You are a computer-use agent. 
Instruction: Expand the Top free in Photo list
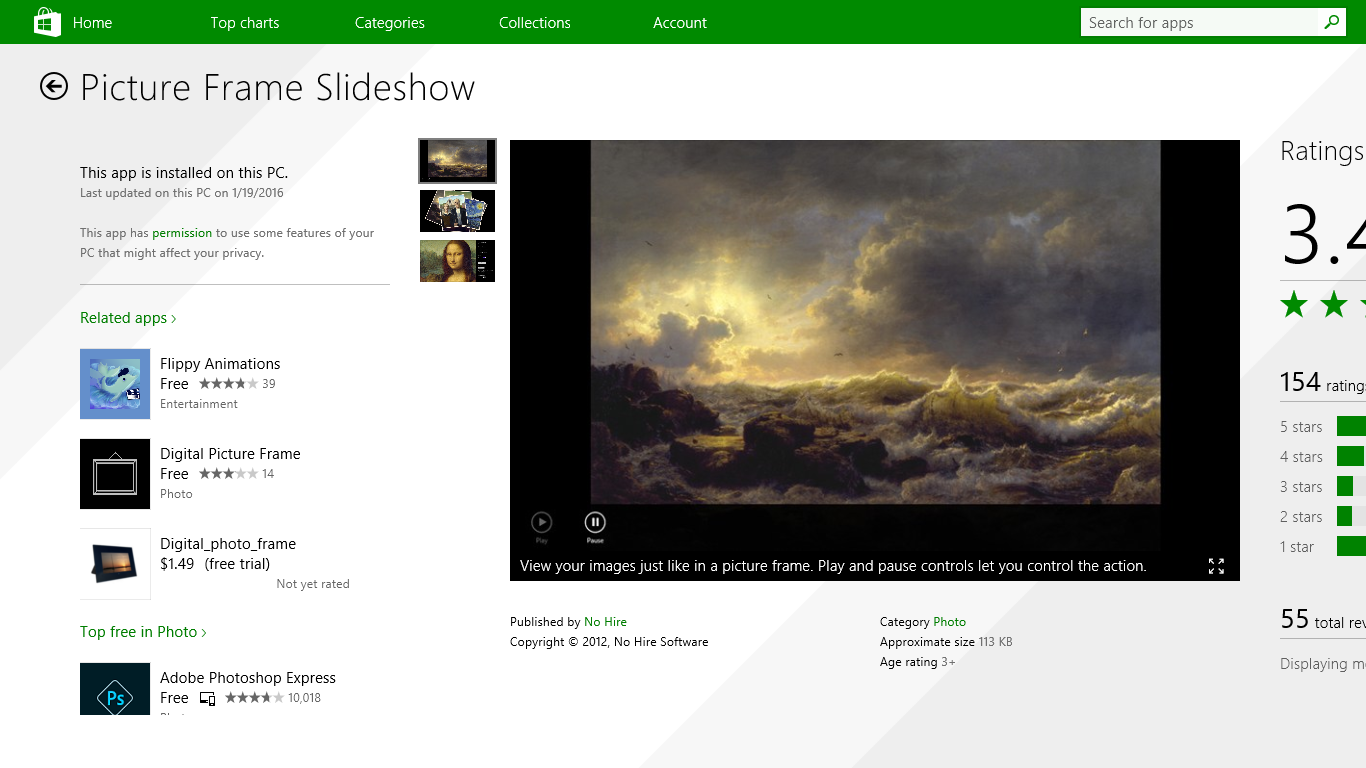[x=143, y=632]
